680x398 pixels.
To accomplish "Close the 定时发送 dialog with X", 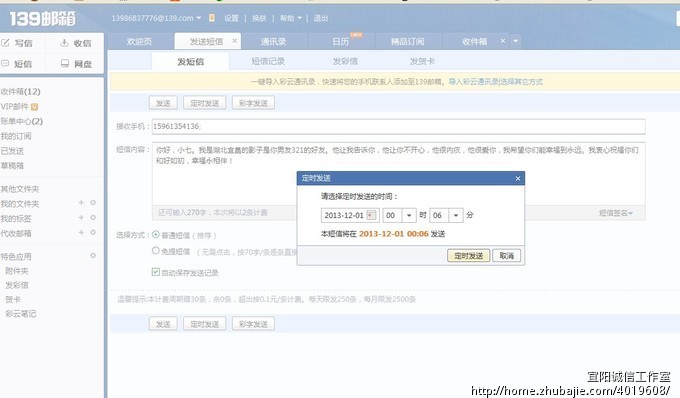I will 517,178.
